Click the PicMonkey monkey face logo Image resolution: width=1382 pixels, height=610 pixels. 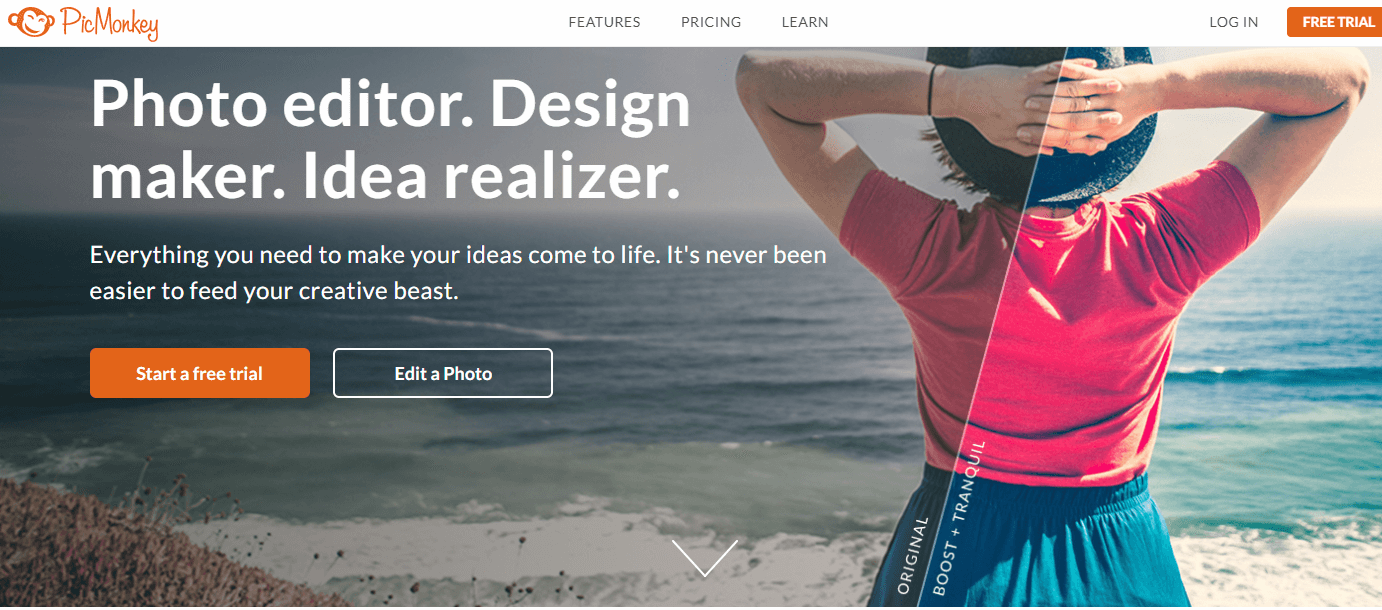coord(29,22)
